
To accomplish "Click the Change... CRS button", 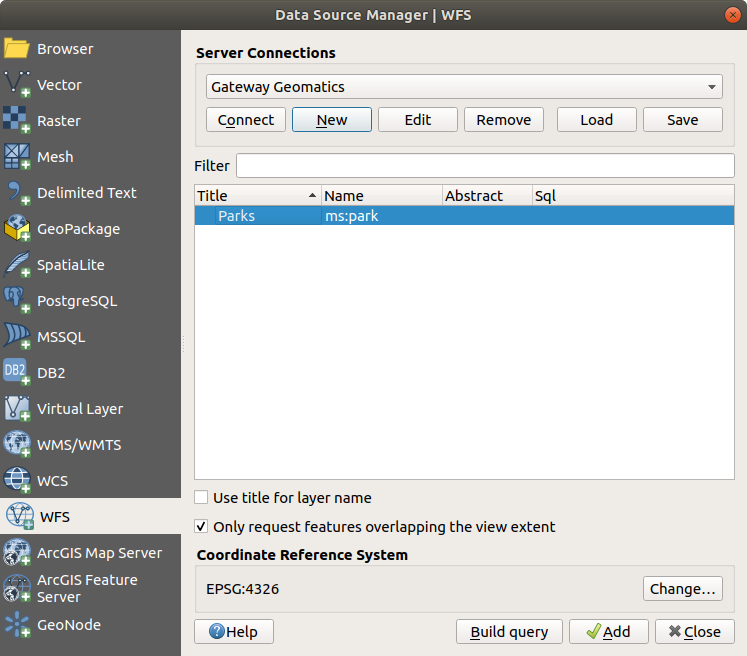I will [682, 589].
